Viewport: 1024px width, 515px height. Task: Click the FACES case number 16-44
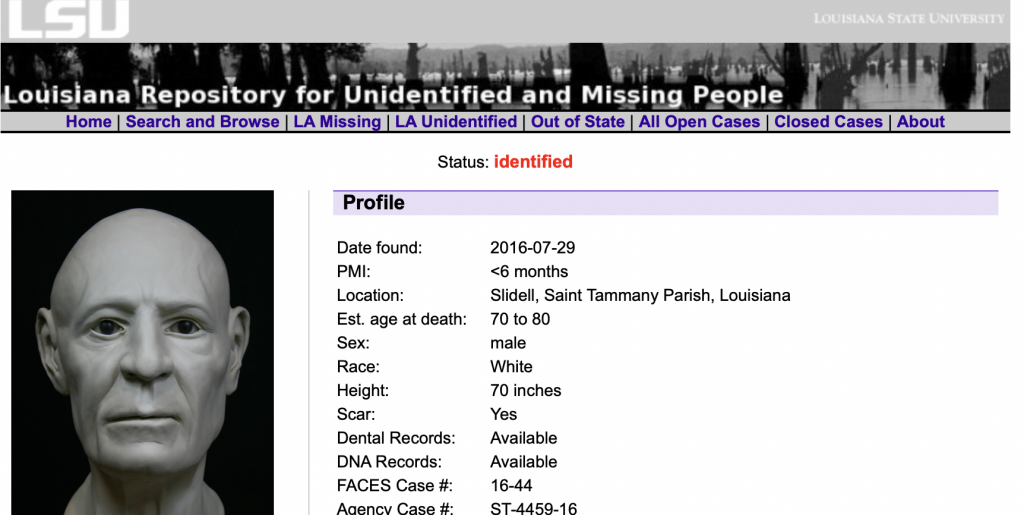coord(511,486)
